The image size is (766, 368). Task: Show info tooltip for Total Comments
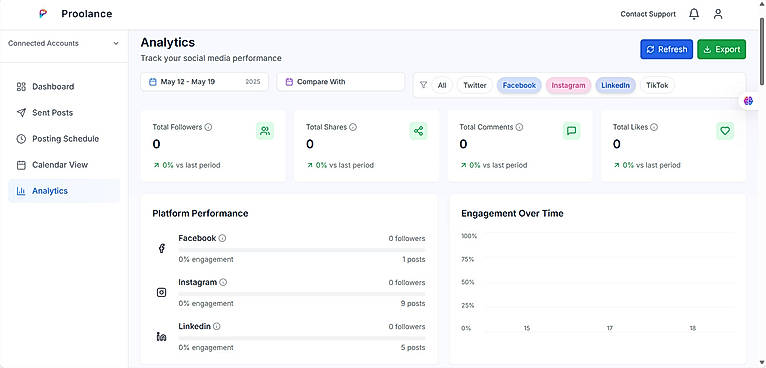point(519,127)
